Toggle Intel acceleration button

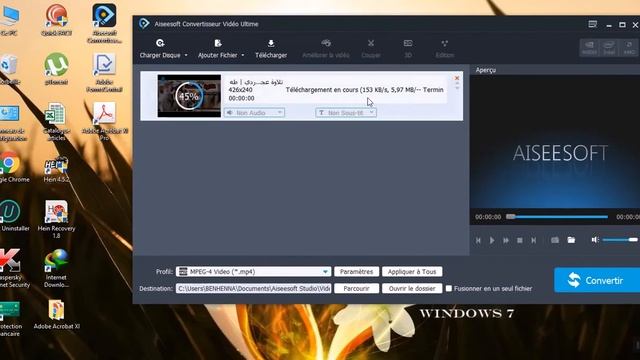point(609,48)
